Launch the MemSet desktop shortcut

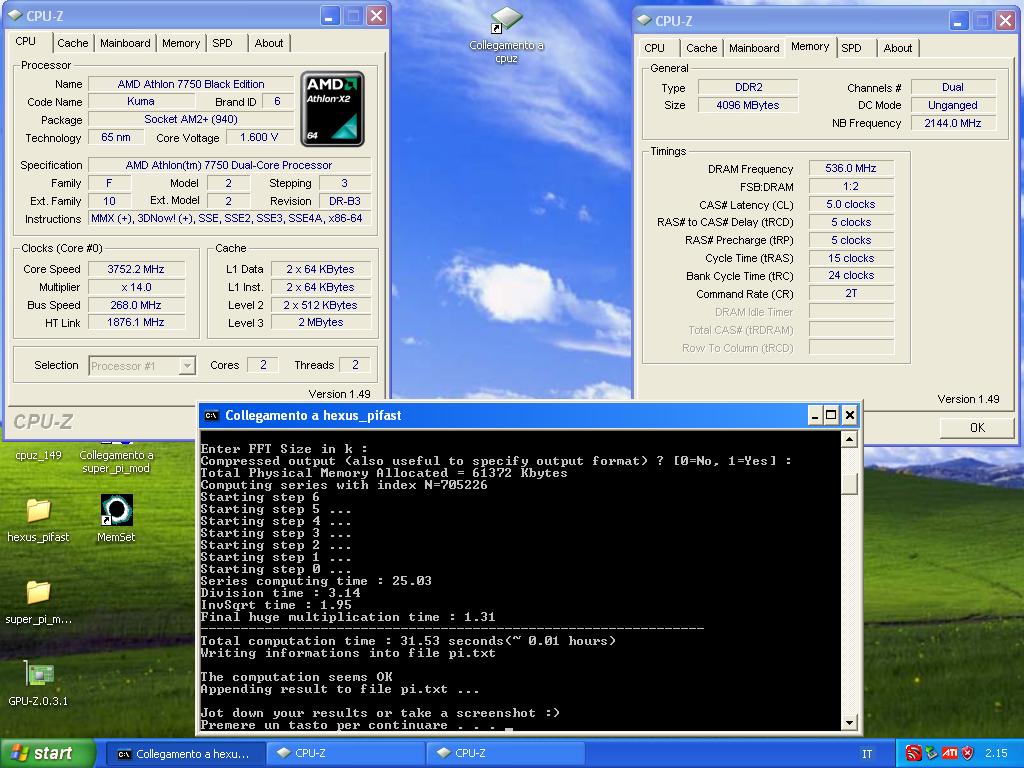click(116, 519)
